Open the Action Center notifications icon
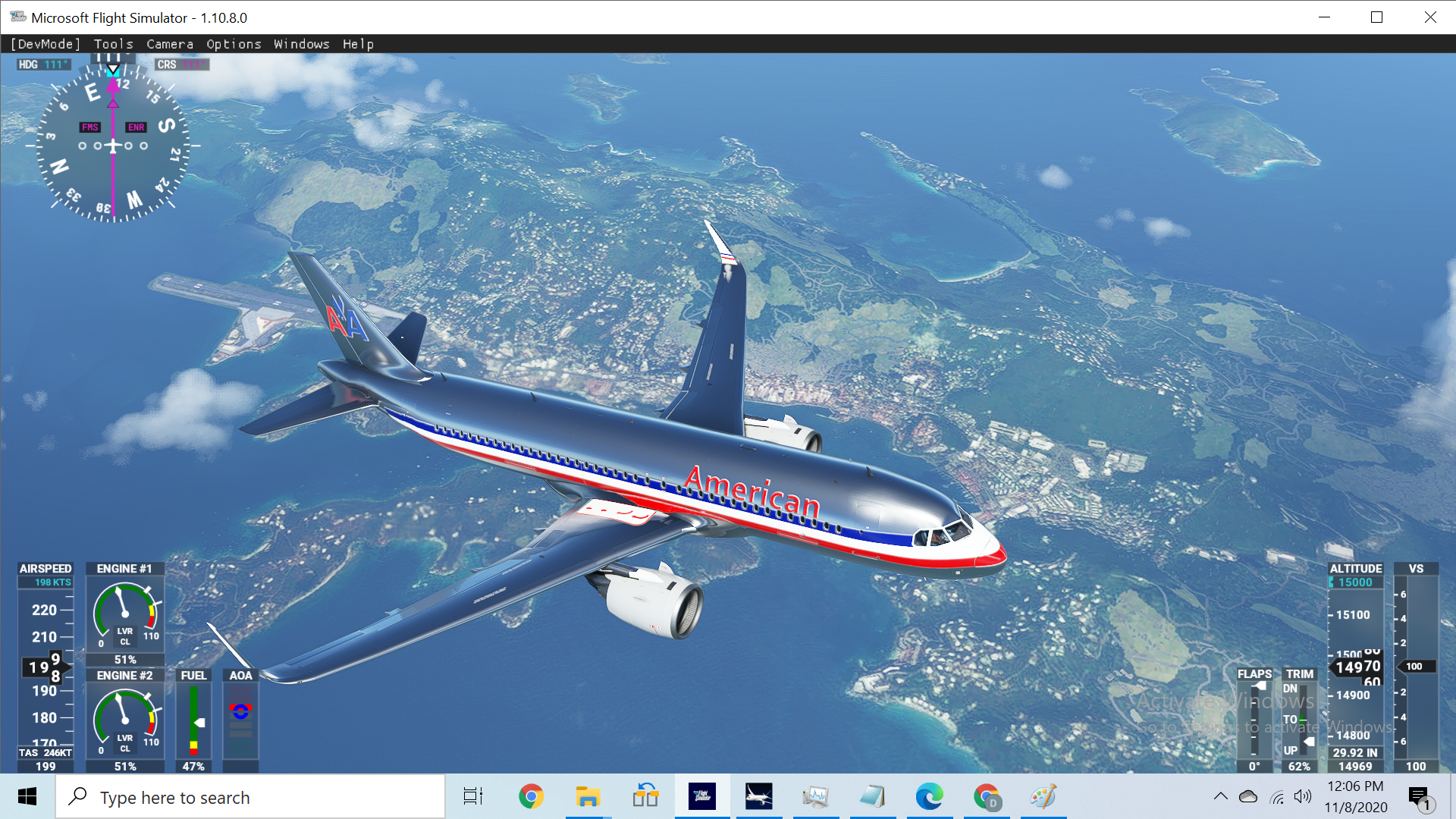Viewport: 1456px width, 819px height. click(x=1420, y=797)
